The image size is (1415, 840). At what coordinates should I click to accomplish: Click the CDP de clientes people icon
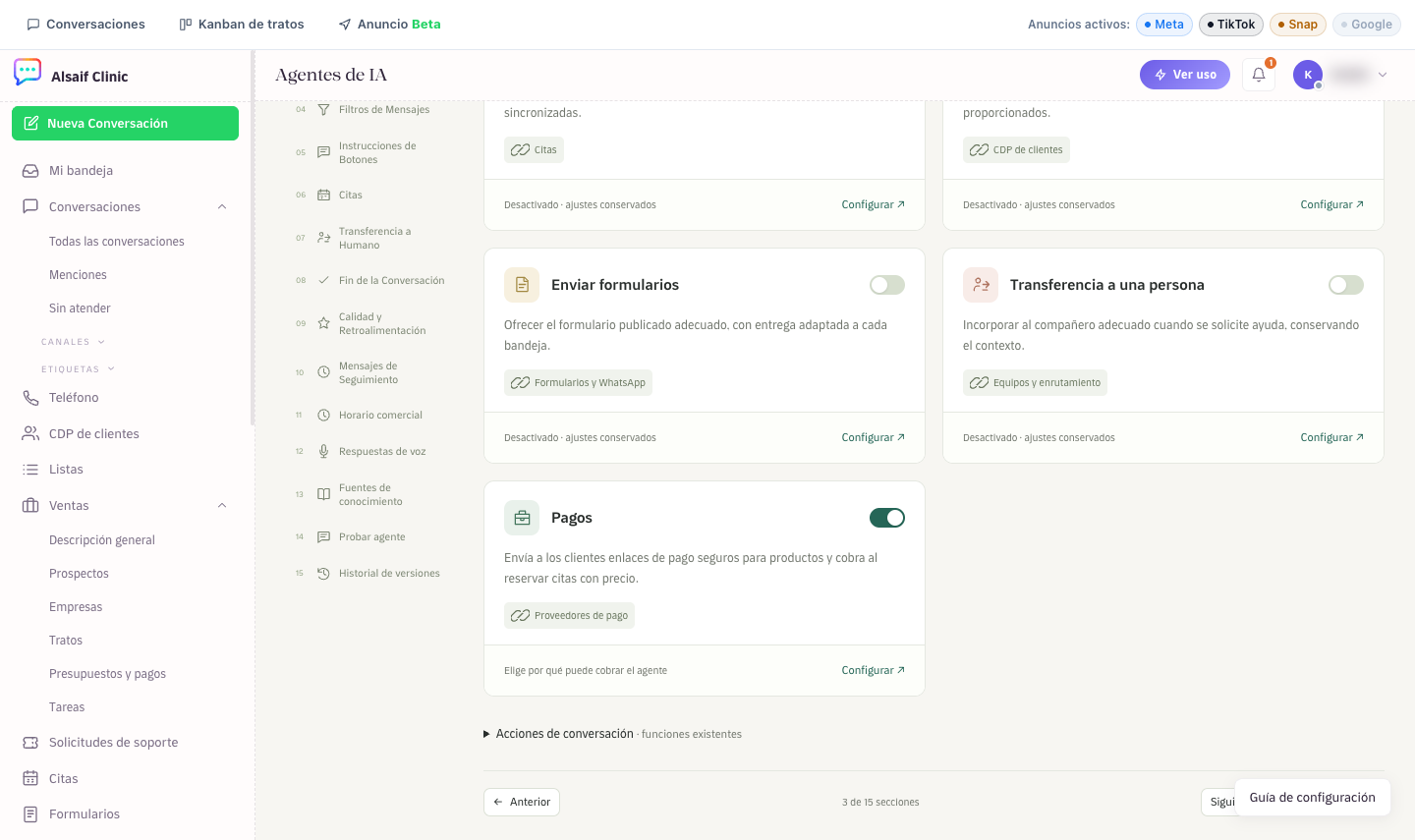pyautogui.click(x=30, y=434)
